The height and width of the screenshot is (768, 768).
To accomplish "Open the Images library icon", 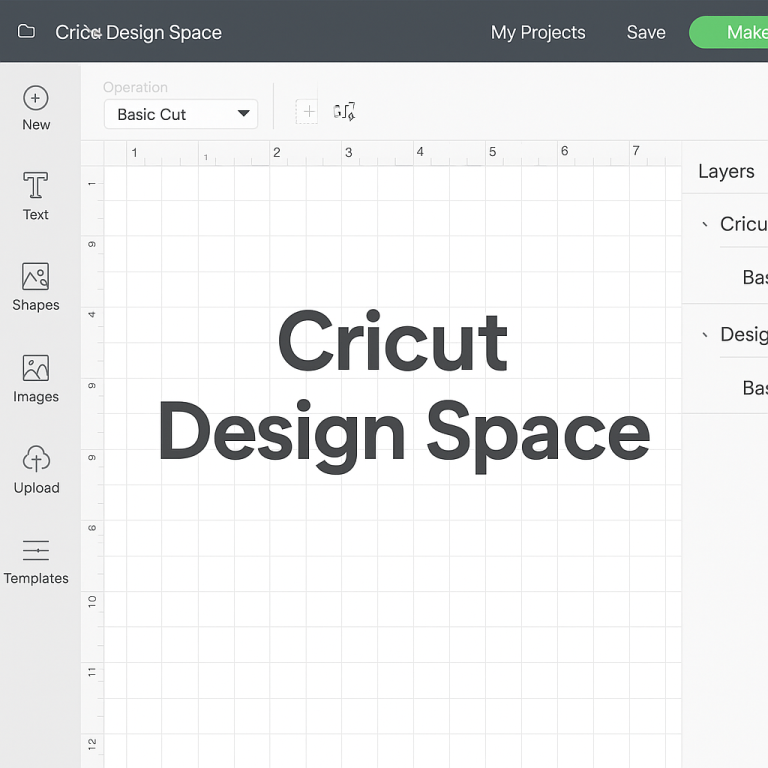I will (x=36, y=368).
